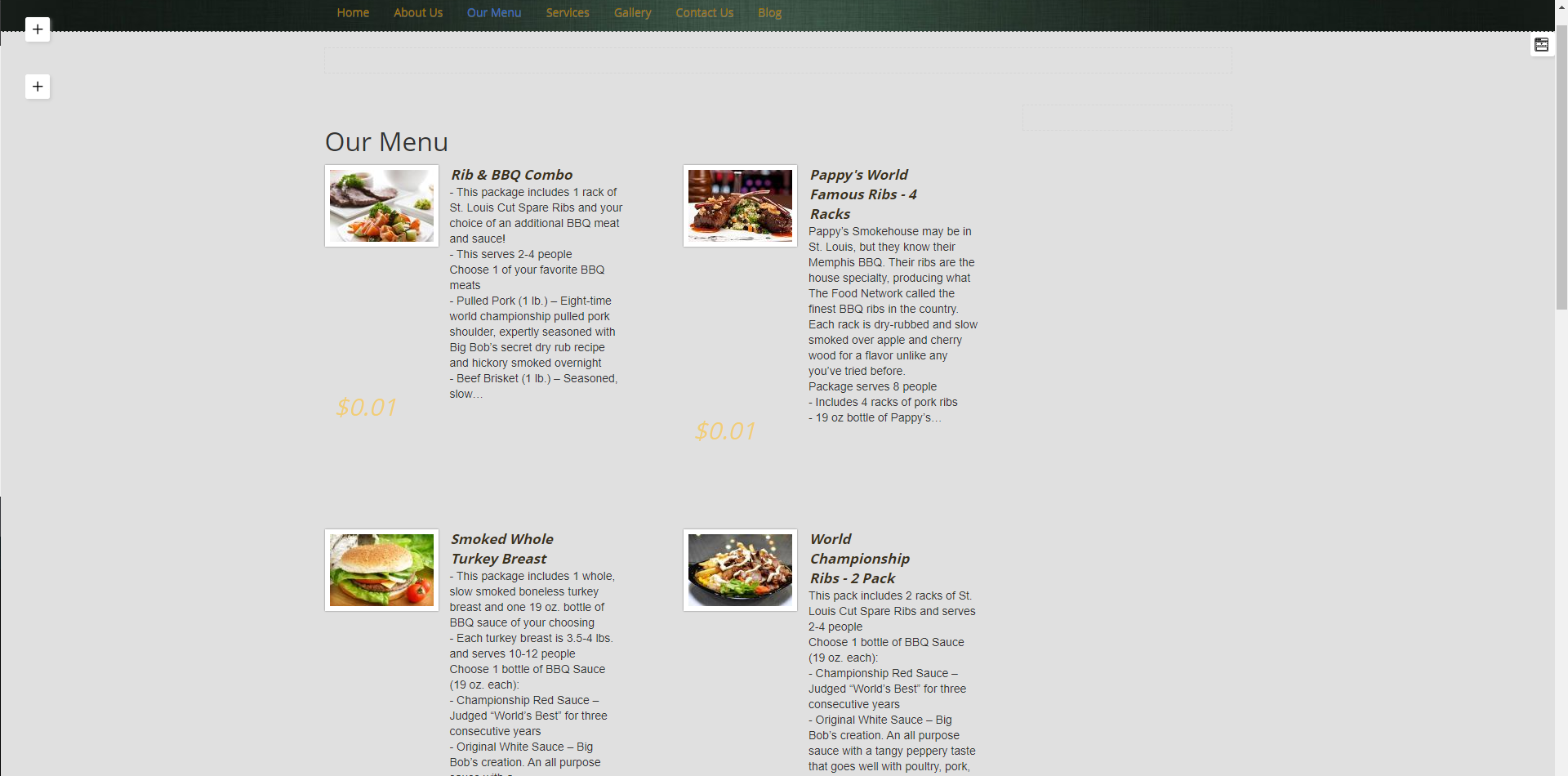Select Our Menu navigation item

pyautogui.click(x=494, y=13)
